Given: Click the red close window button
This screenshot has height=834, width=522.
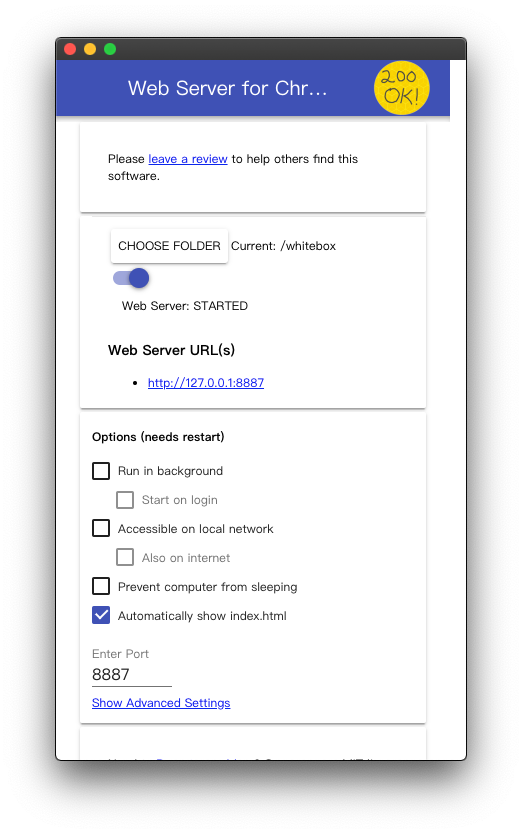Looking at the screenshot, I should tap(70, 49).
